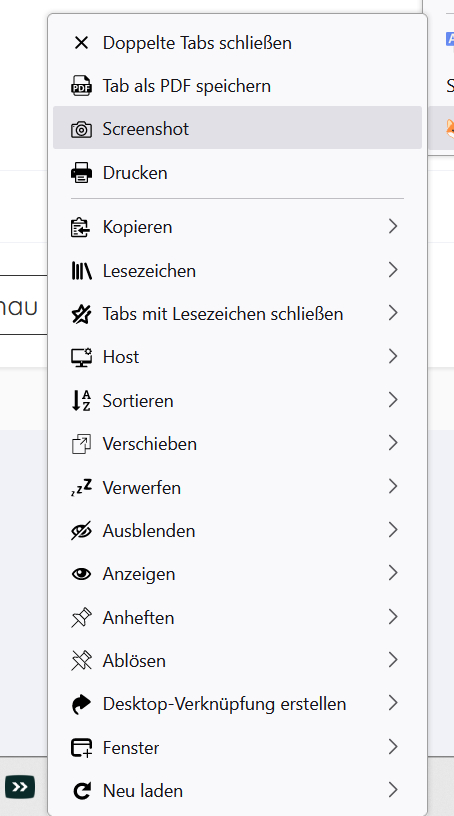This screenshot has height=816, width=454.
Task: Select the Fenster menu entry
Action: 237,748
